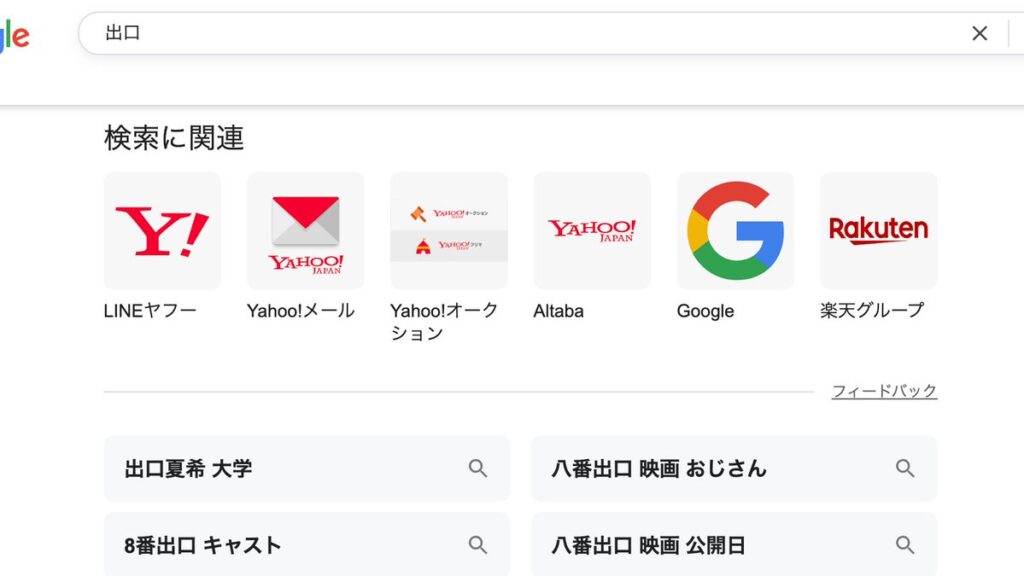The width and height of the screenshot is (1024, 576).
Task: Click magnifier icon beside 八番出口 映画 おじさん
Action: [905, 468]
